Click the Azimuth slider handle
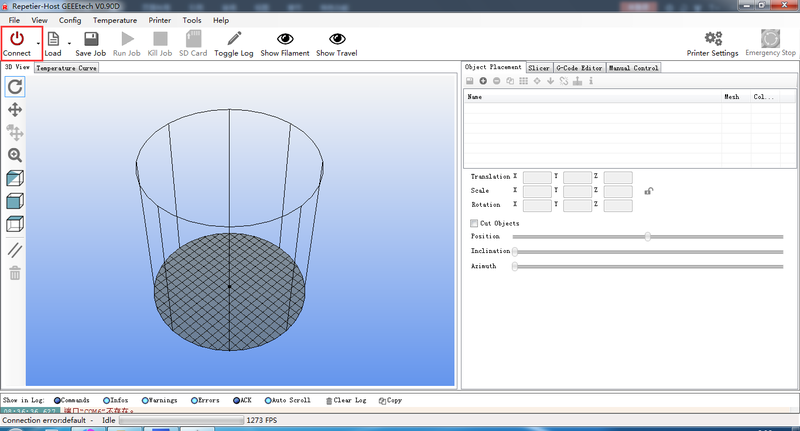The height and width of the screenshot is (431, 800). [515, 266]
